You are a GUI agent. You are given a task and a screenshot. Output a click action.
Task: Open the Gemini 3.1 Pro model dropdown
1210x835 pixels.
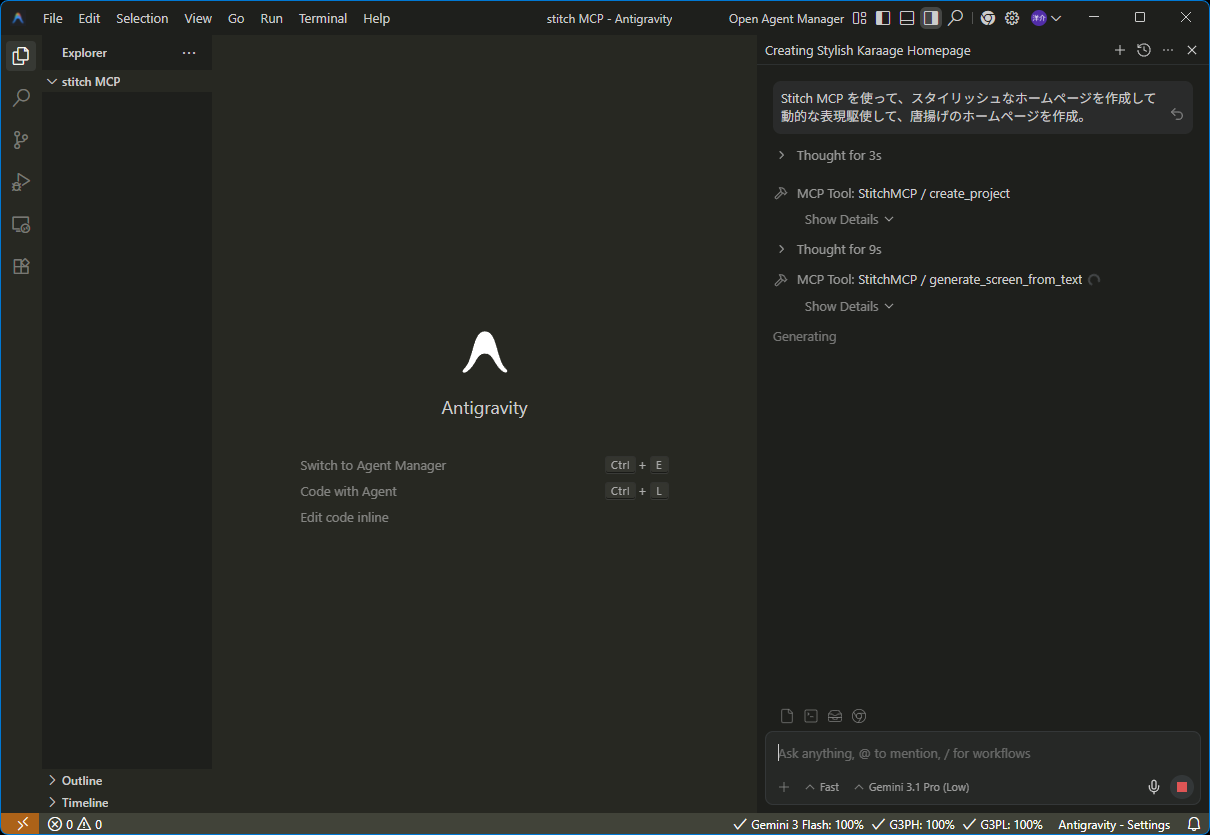(x=911, y=787)
